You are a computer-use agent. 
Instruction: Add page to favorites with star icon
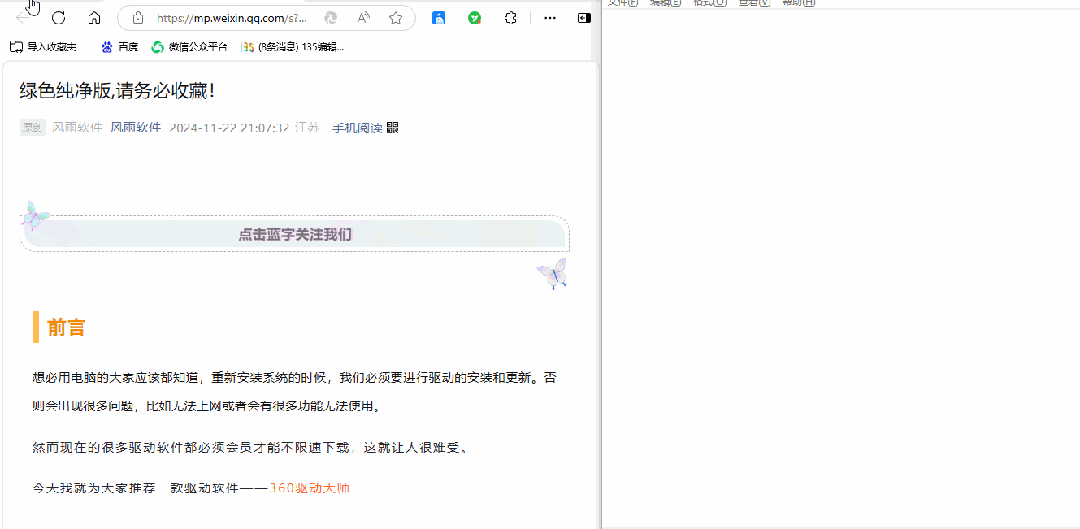395,18
